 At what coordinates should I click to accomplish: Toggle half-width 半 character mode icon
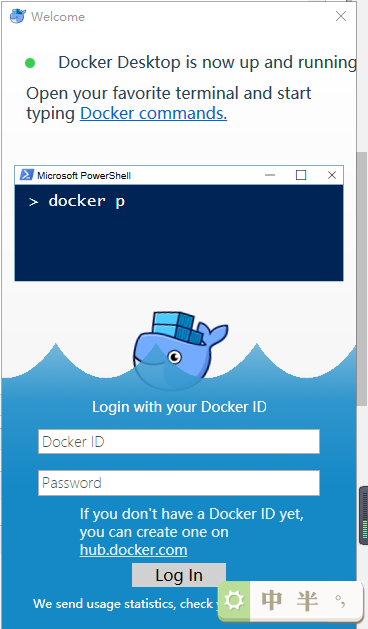coord(307,601)
